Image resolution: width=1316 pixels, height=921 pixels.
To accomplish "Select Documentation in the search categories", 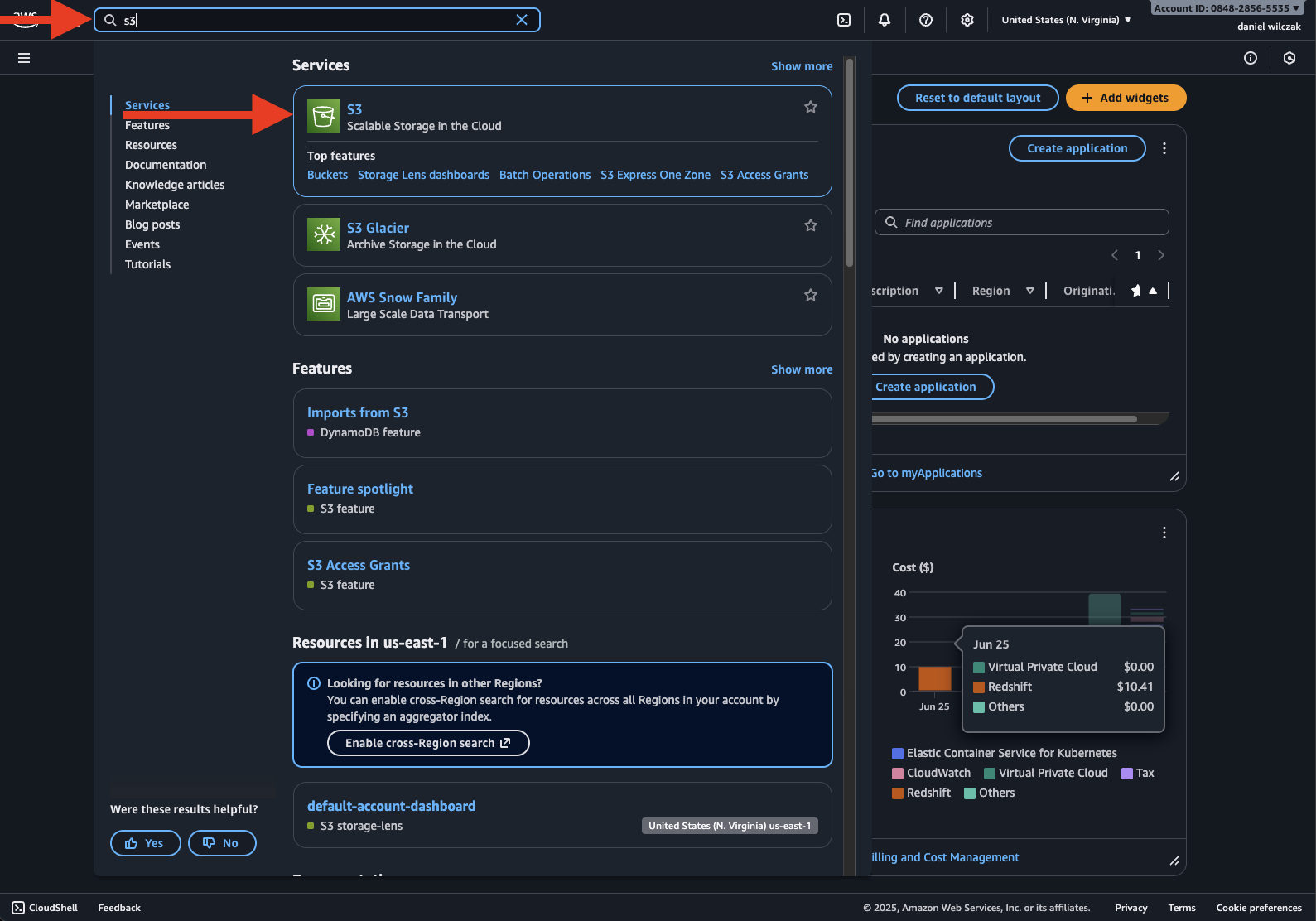I will point(166,165).
